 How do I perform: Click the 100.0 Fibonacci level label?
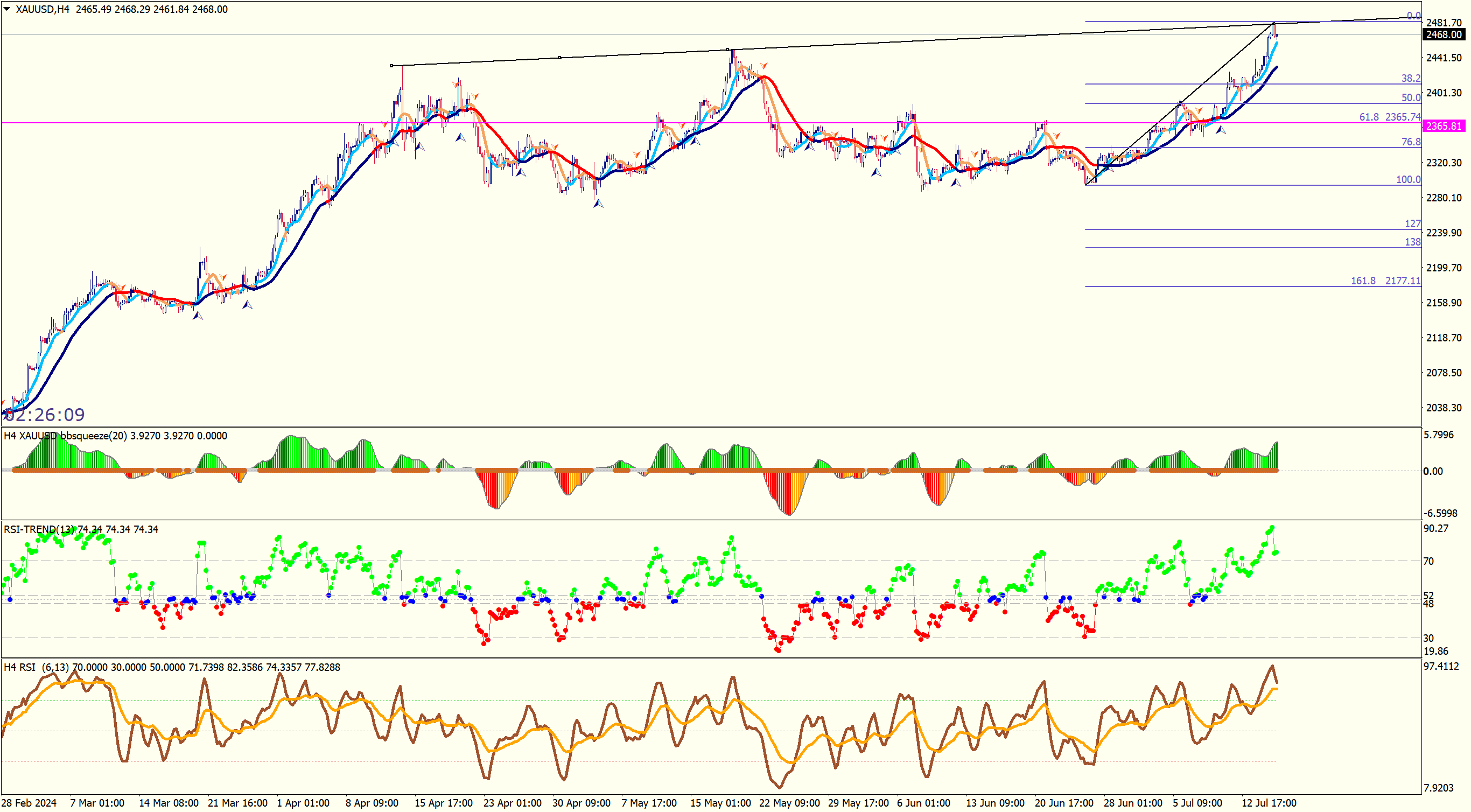click(1407, 180)
